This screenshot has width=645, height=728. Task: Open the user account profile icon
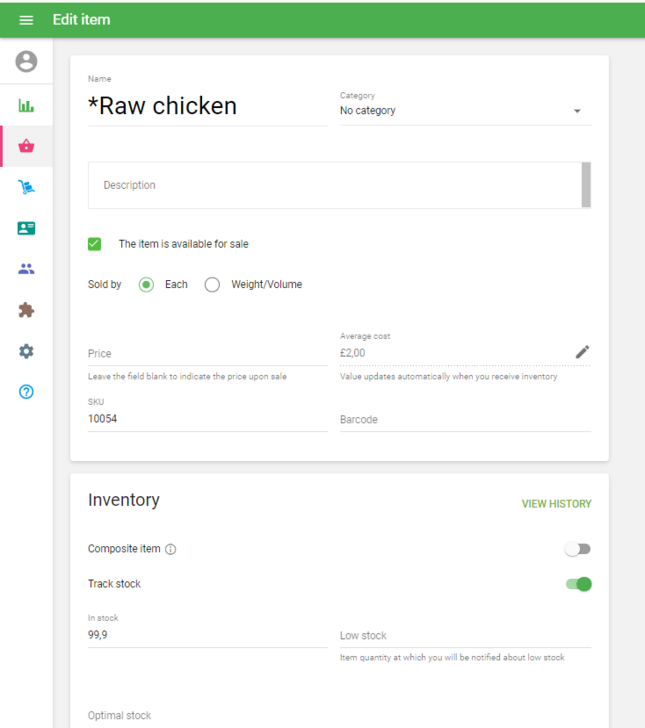click(26, 62)
